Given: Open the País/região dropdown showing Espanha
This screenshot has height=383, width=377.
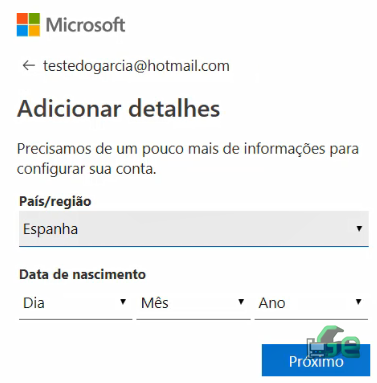Looking at the screenshot, I should [194, 229].
